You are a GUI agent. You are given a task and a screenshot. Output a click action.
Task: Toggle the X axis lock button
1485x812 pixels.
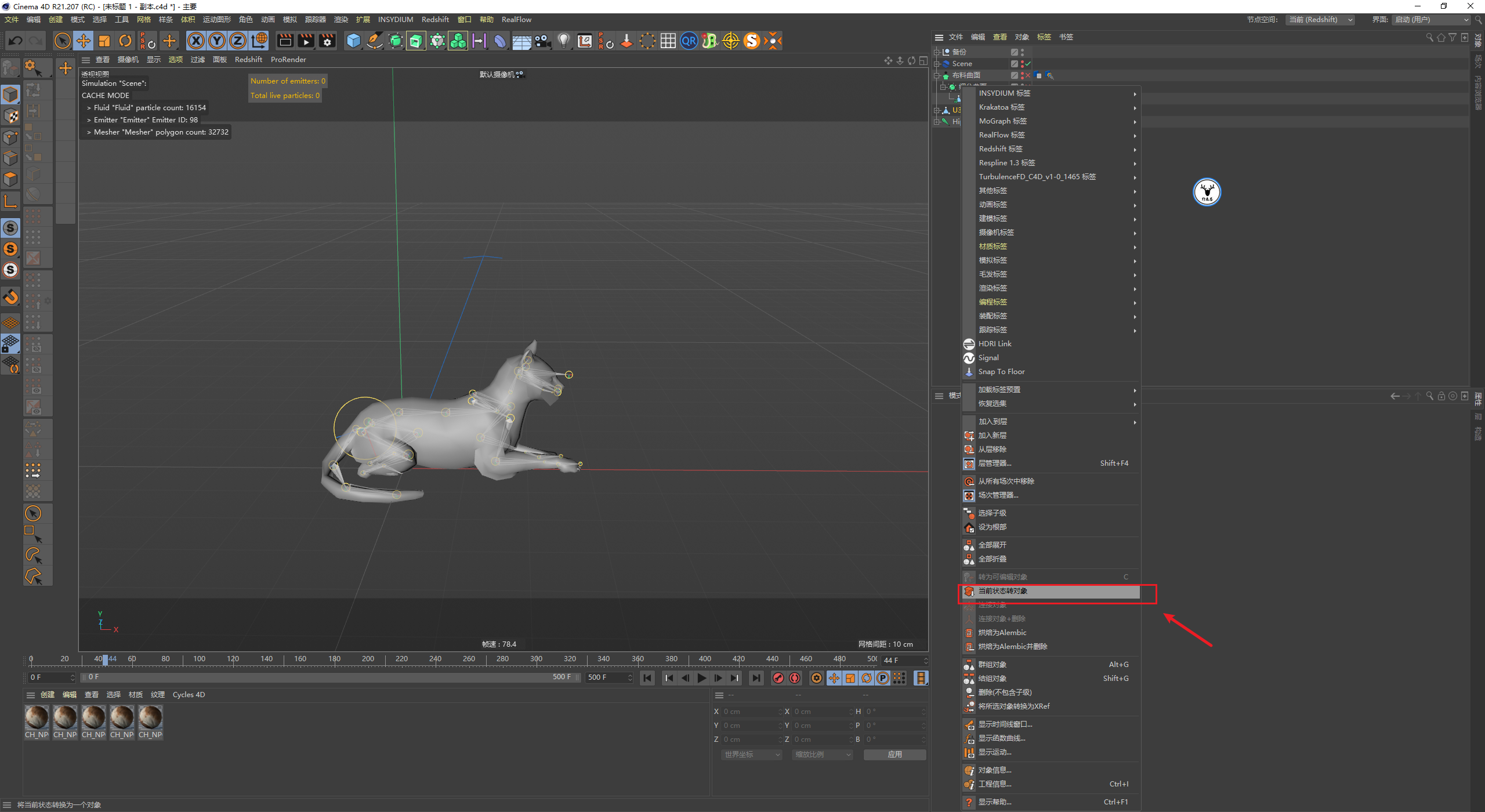tap(196, 41)
